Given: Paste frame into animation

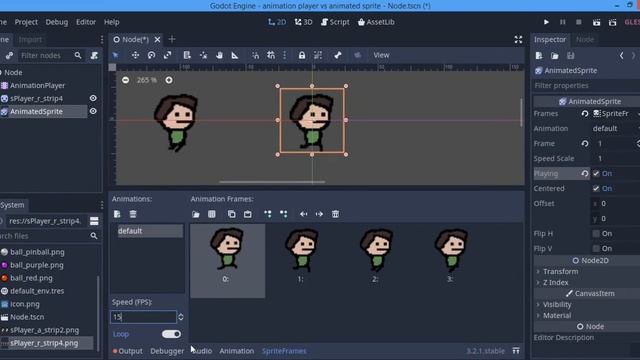Looking at the screenshot, I should pyautogui.click(x=248, y=214).
